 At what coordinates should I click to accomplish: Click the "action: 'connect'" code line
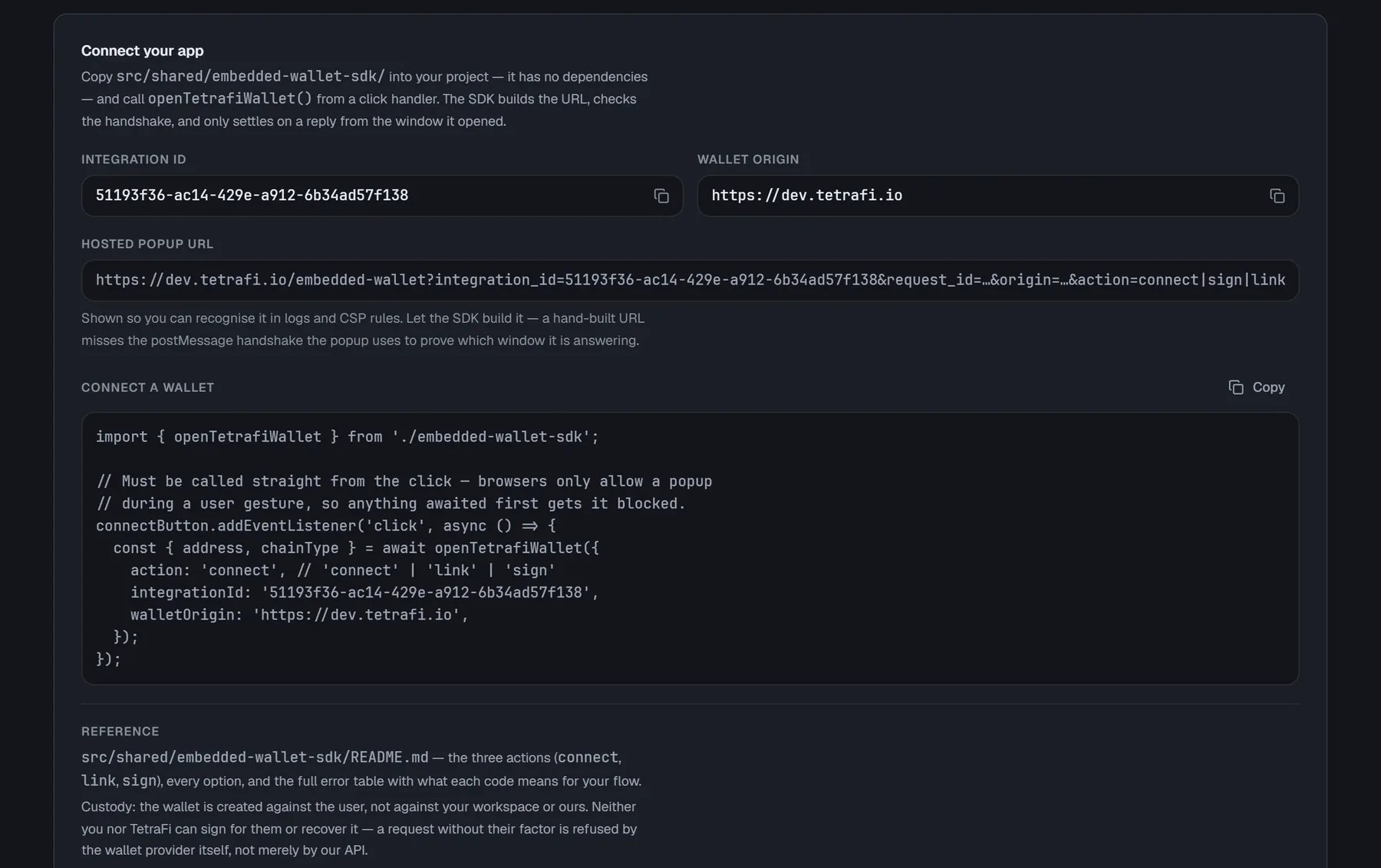coord(343,570)
